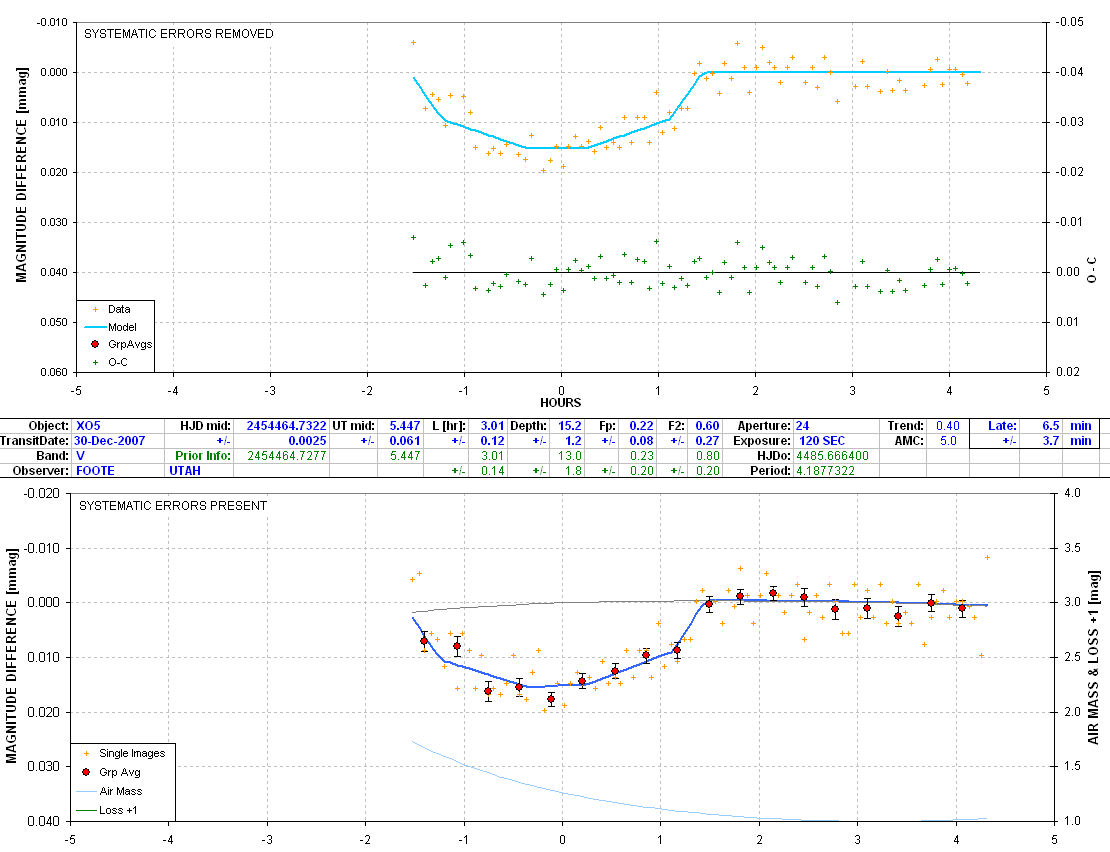Click the UT mid uncertainty 0.061

click(x=405, y=441)
